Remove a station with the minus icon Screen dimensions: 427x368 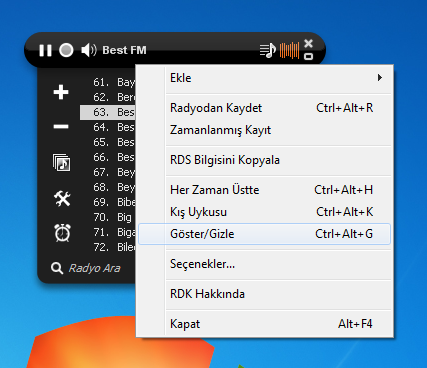[x=61, y=127]
